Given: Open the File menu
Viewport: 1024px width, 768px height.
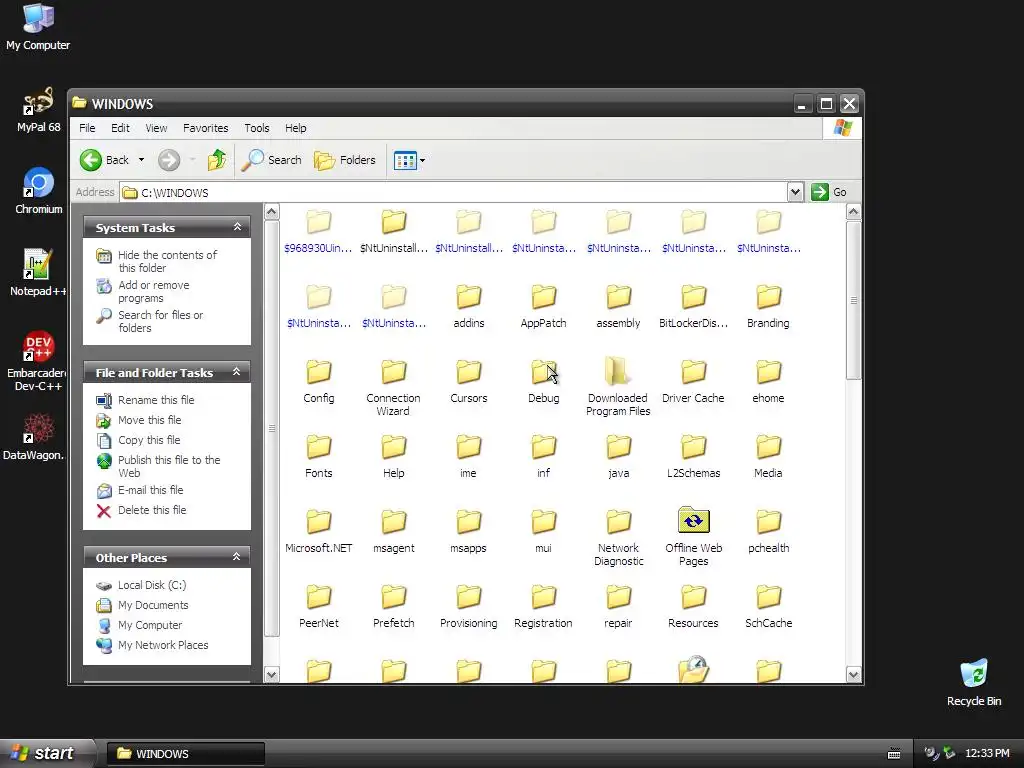Looking at the screenshot, I should 87,128.
